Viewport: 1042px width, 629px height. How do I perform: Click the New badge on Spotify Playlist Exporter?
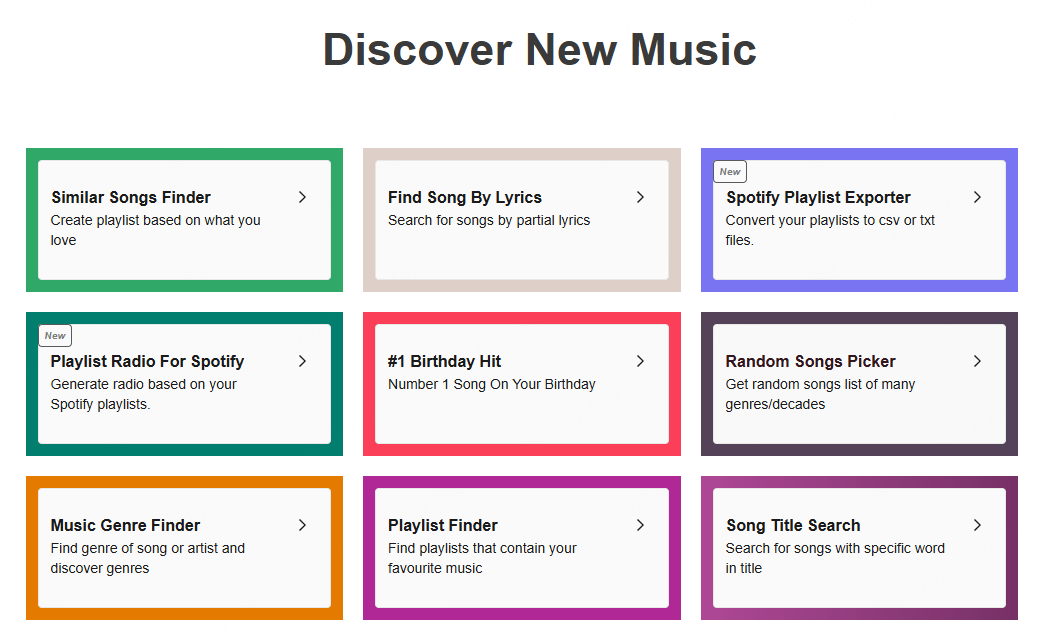point(730,172)
